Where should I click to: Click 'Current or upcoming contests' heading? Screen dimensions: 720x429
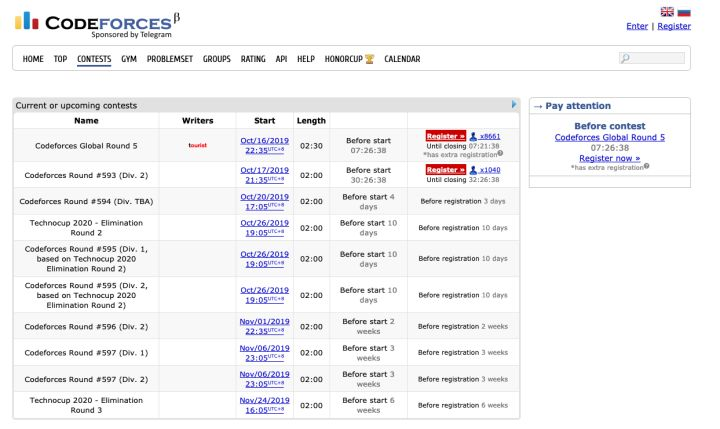(x=76, y=105)
